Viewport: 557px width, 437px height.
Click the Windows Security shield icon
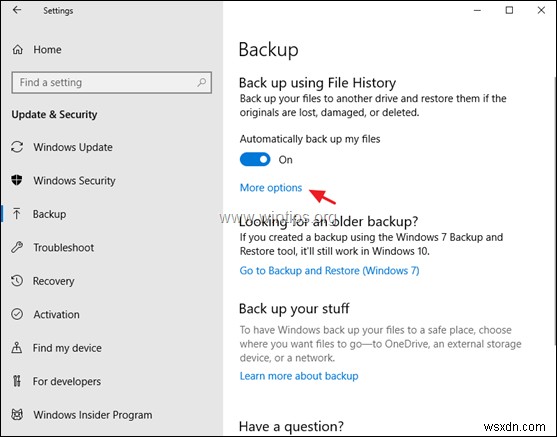pyautogui.click(x=17, y=180)
